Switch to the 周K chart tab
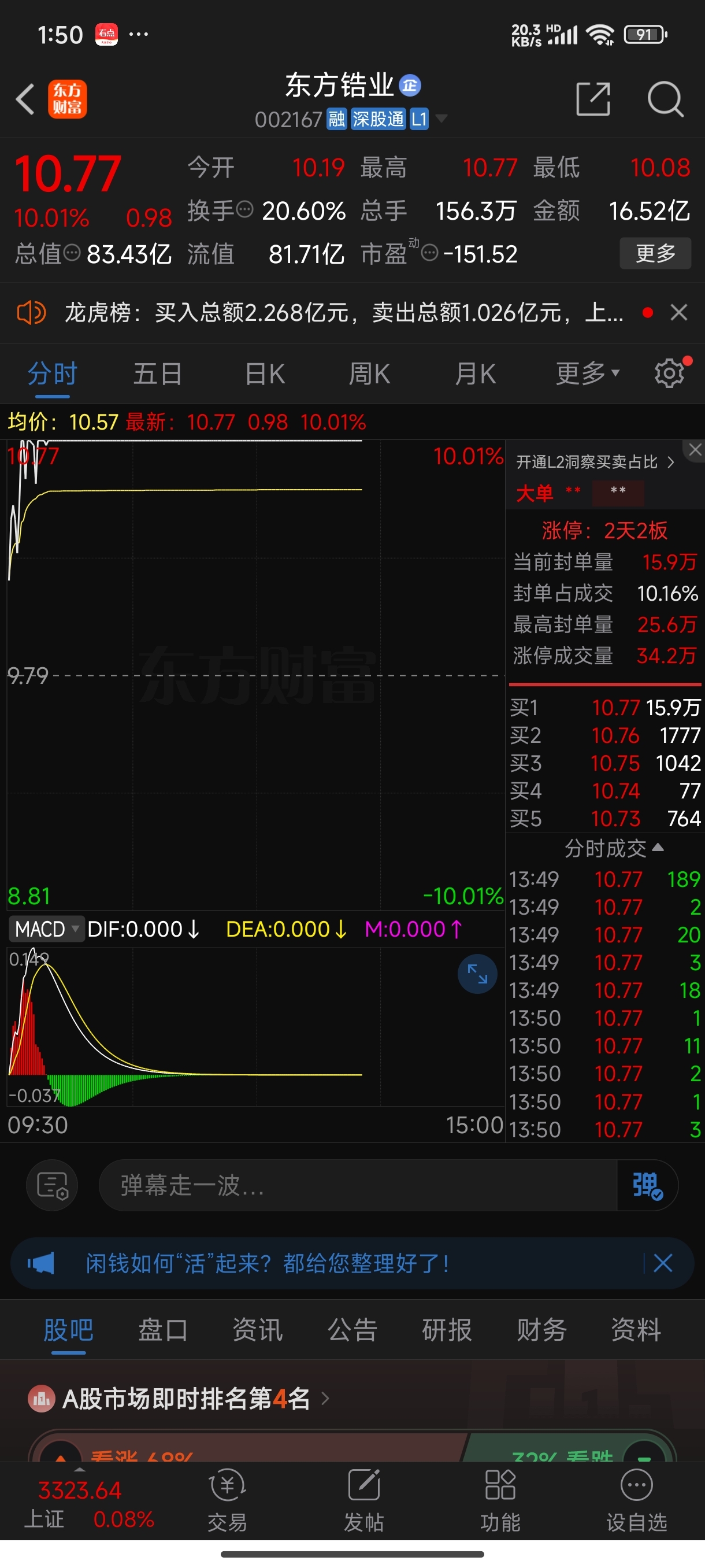Screen dimensions: 705x1568 369,373
